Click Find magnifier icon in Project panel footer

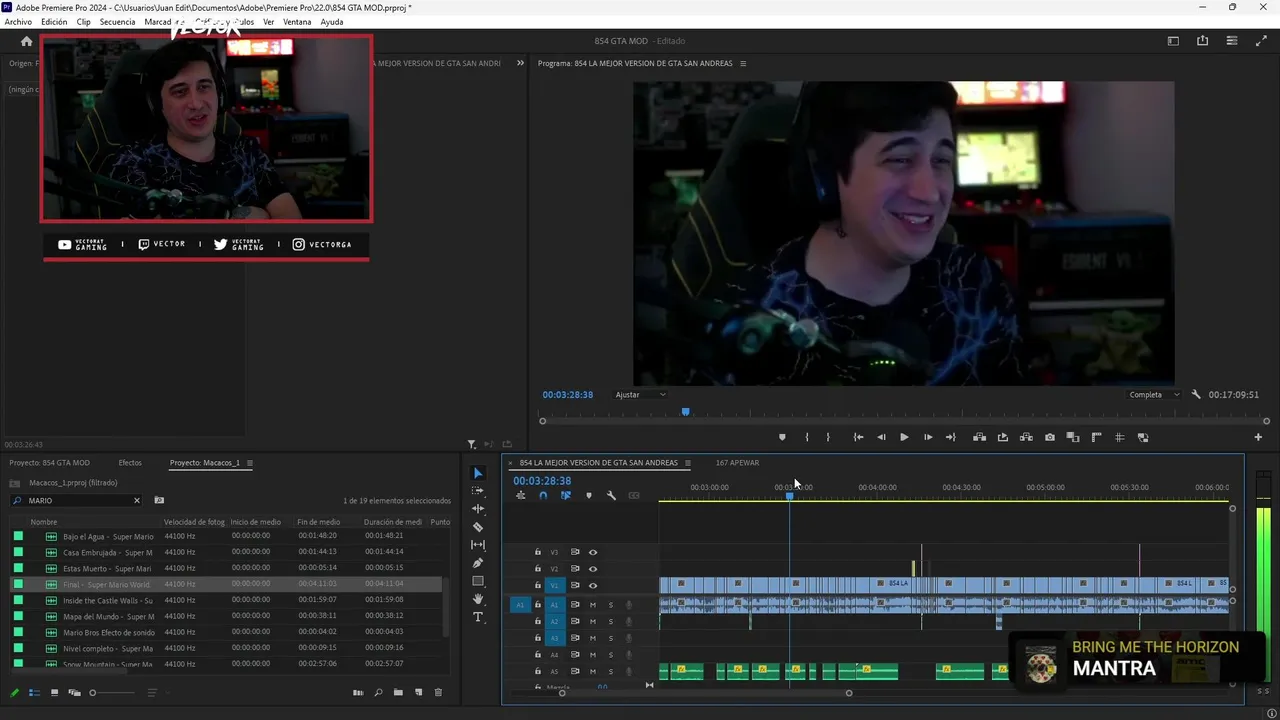(x=378, y=692)
